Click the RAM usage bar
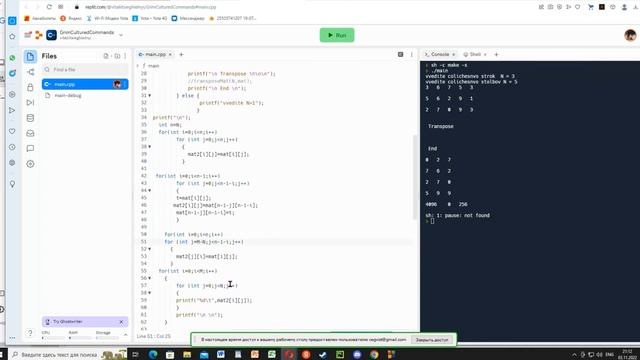Viewport: 640px width, 360px height. click(80, 338)
